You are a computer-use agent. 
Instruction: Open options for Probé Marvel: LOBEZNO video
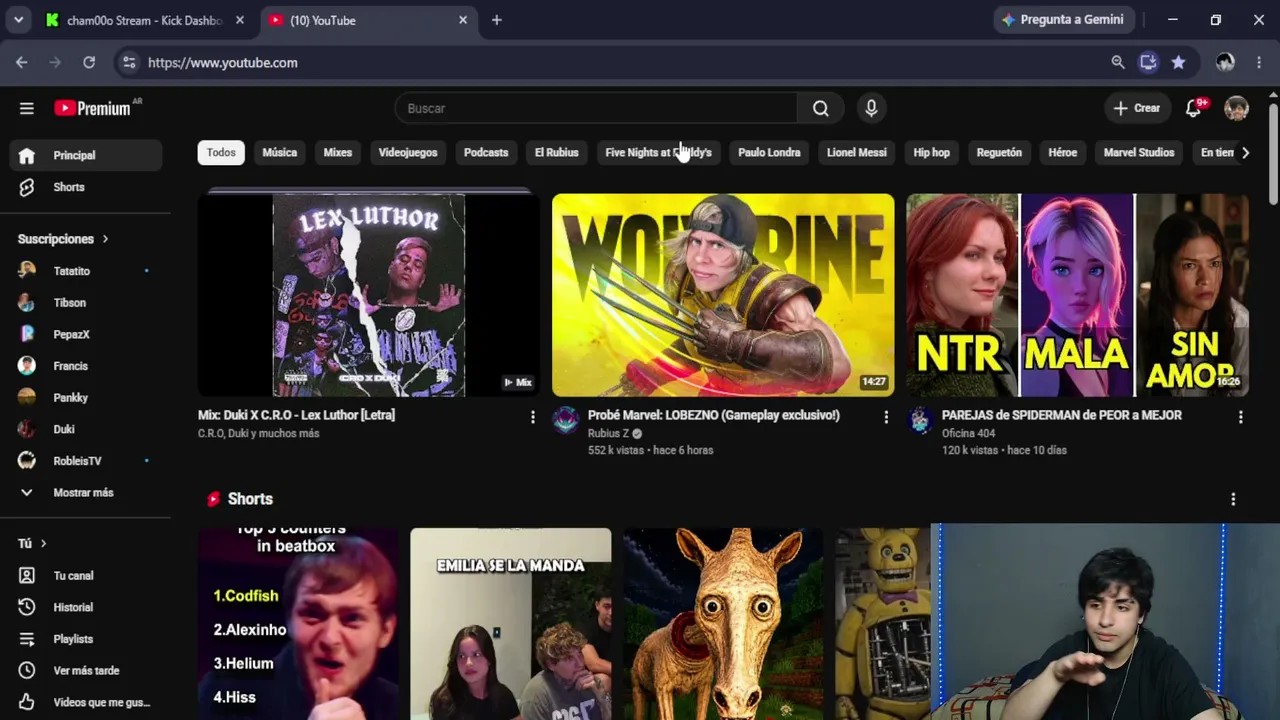(x=886, y=417)
